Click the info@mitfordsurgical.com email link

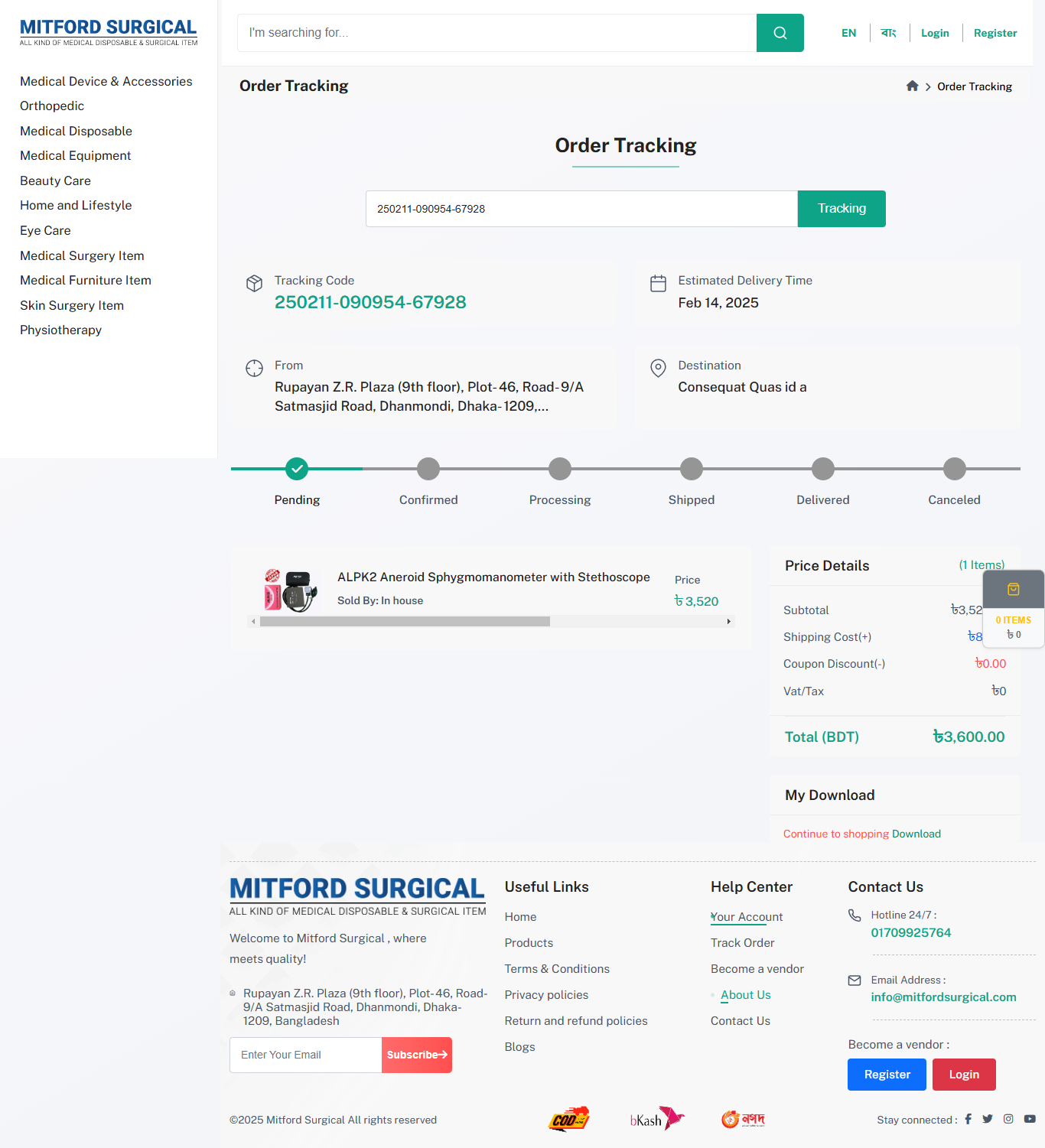point(943,997)
